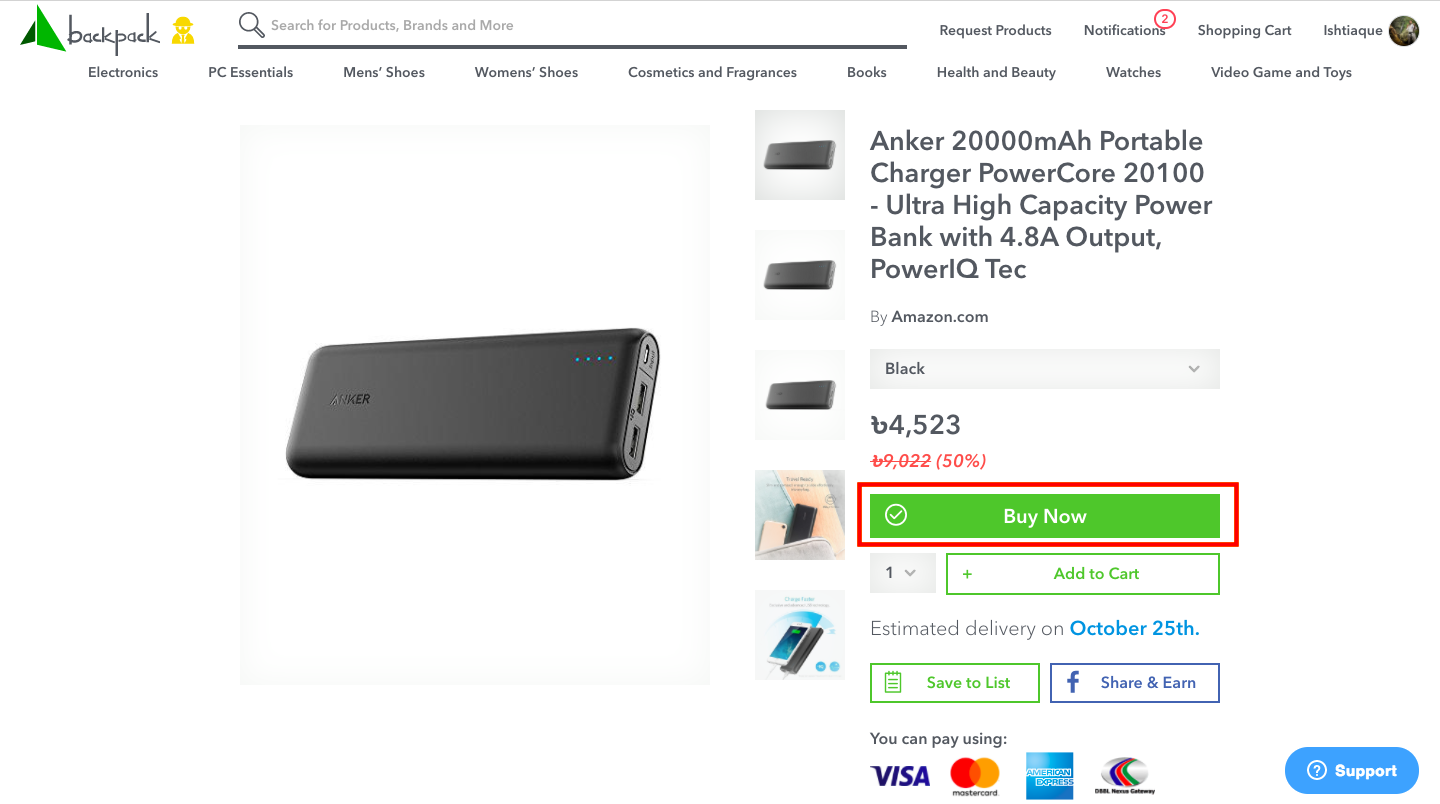1440x804 pixels.
Task: Click the Backpack logo
Action: (89, 29)
